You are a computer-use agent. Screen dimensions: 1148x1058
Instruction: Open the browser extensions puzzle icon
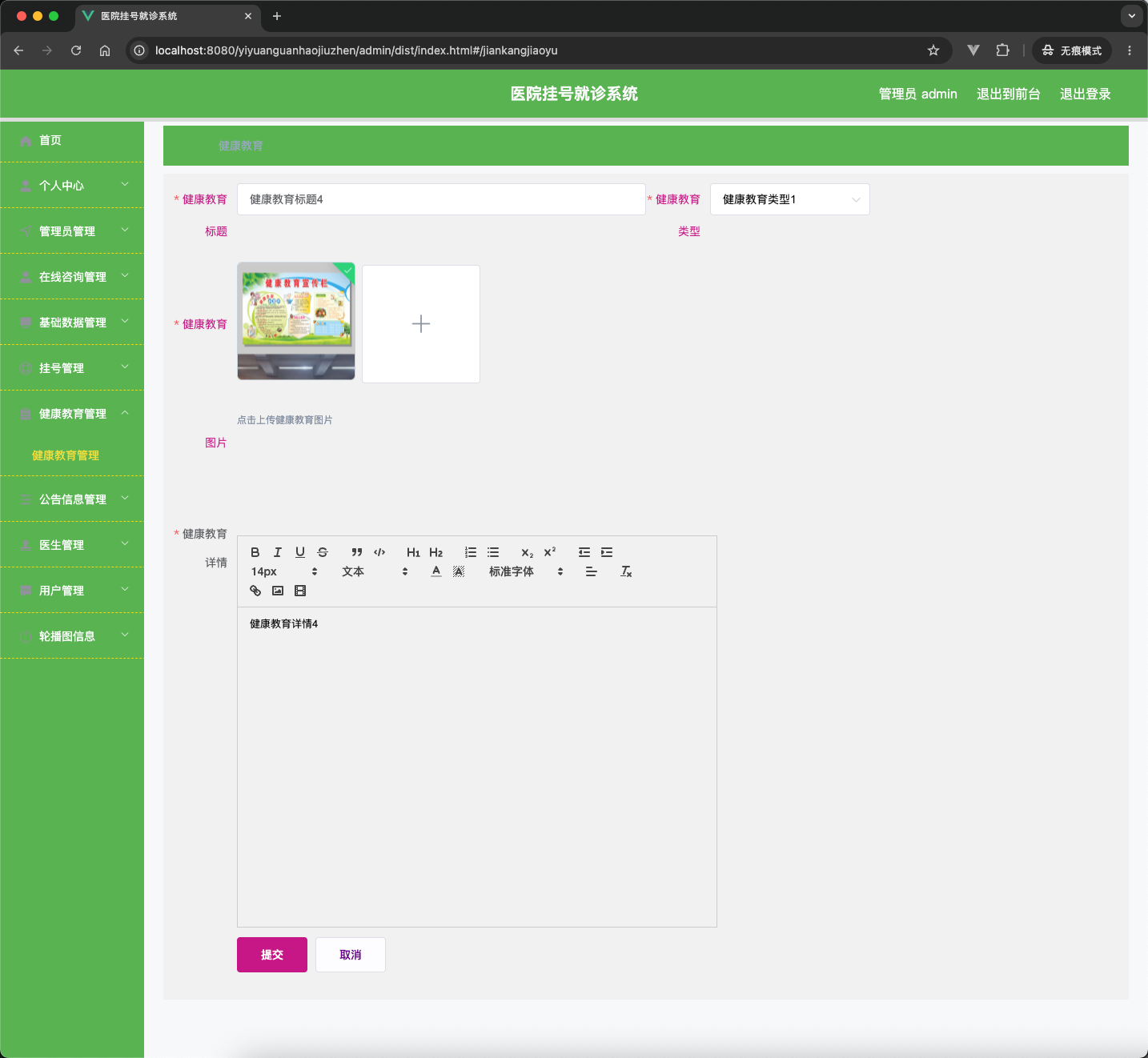[x=1002, y=50]
